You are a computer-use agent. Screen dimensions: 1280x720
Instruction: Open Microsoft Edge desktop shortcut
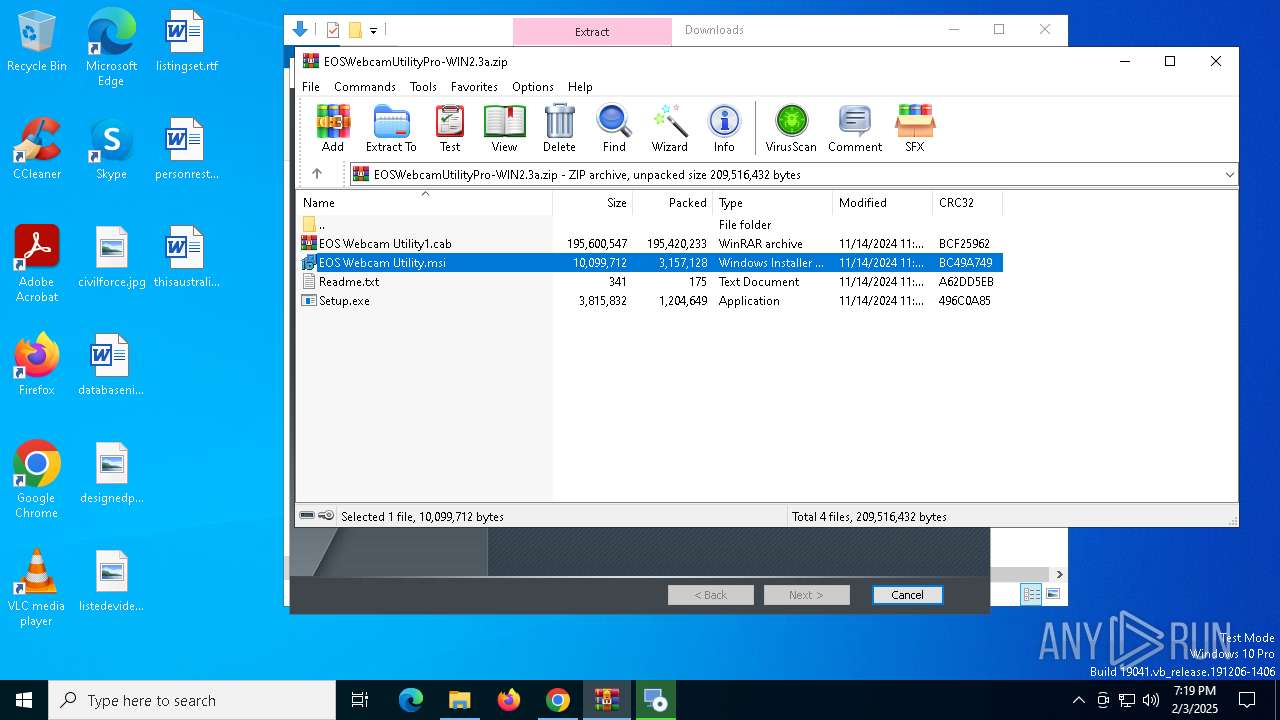pyautogui.click(x=111, y=48)
